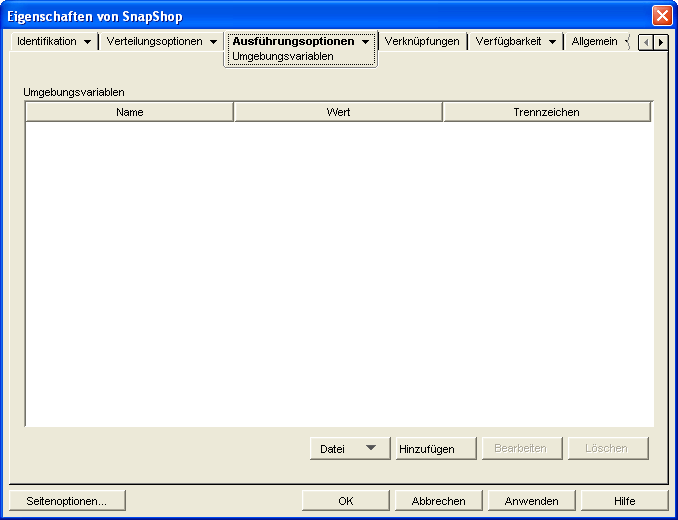The image size is (678, 520).
Task: Close the Eigenschaften von SnapShop window
Action: click(x=662, y=16)
